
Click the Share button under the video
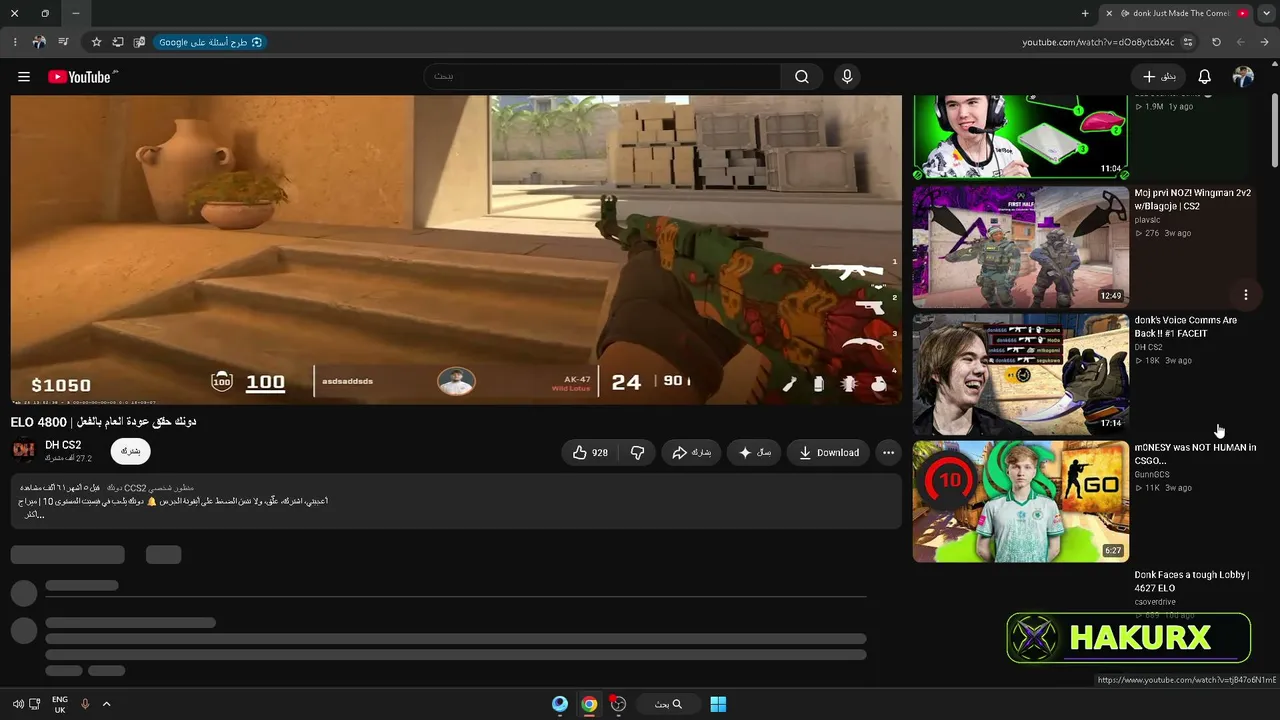[x=691, y=453]
